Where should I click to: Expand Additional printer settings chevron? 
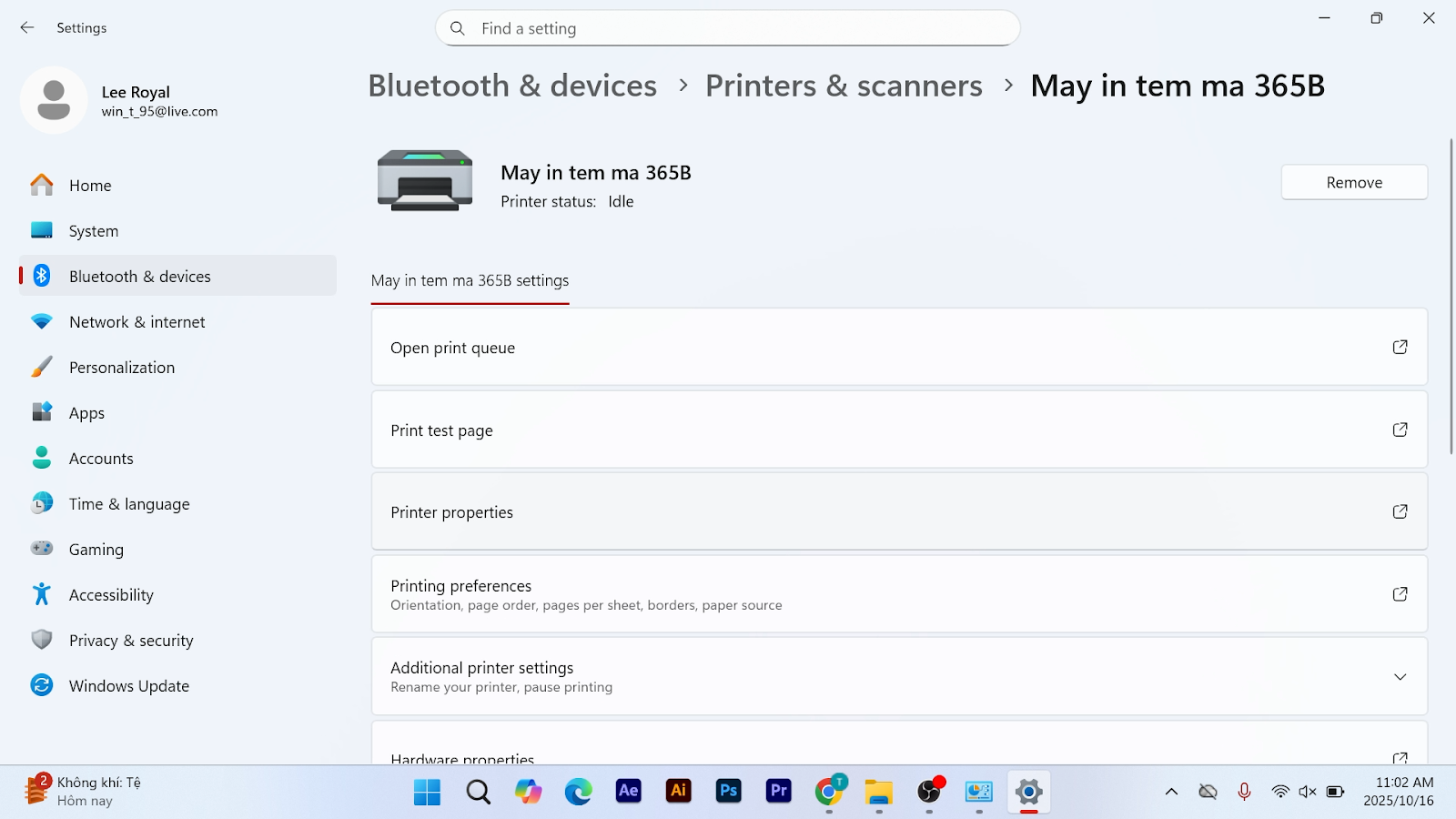pyautogui.click(x=1400, y=677)
